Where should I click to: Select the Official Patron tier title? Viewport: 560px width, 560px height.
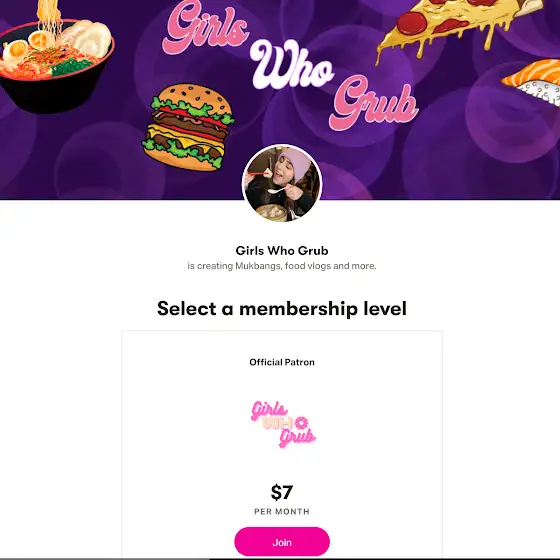tap(282, 362)
